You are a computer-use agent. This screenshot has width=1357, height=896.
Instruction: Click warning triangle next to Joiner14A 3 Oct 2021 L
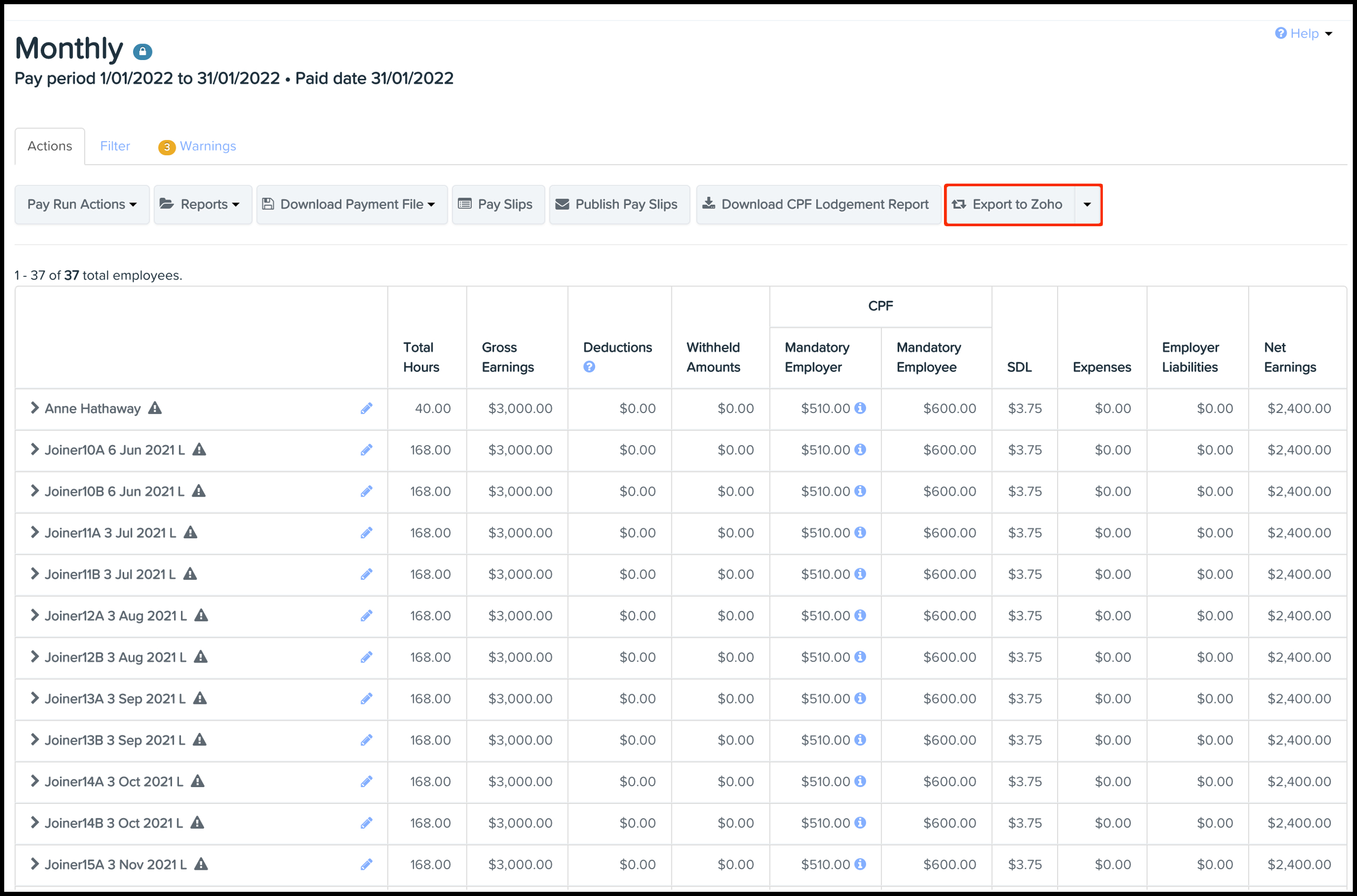[197, 781]
